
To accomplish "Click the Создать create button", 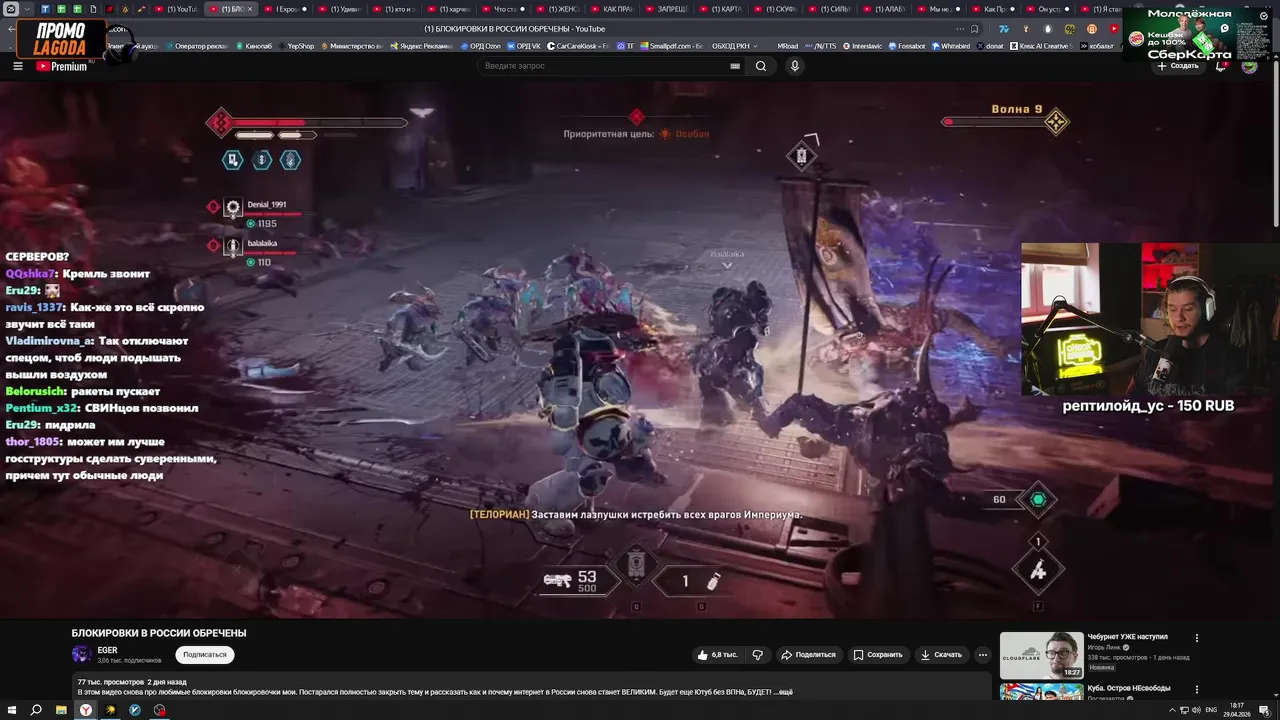I will pos(1179,66).
